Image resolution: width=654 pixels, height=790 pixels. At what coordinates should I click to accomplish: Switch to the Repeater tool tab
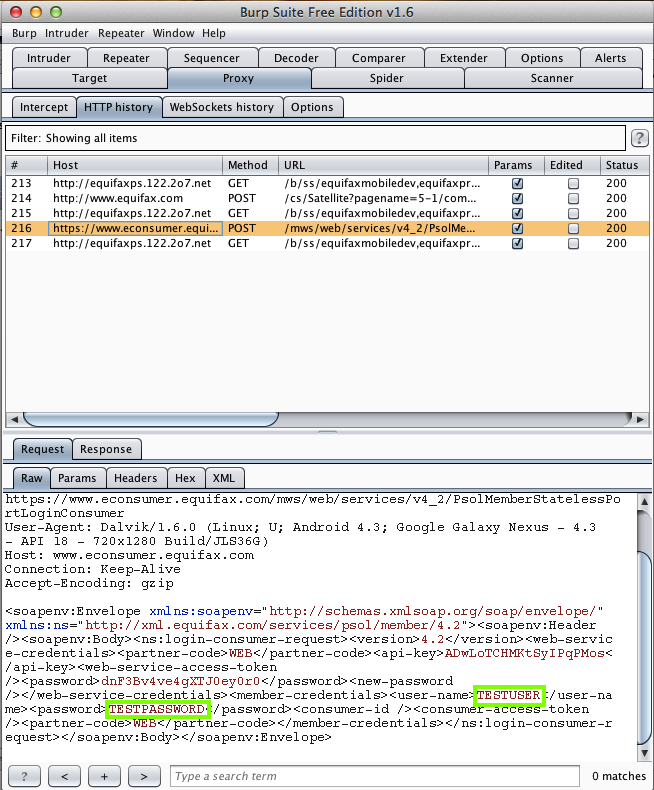point(126,58)
